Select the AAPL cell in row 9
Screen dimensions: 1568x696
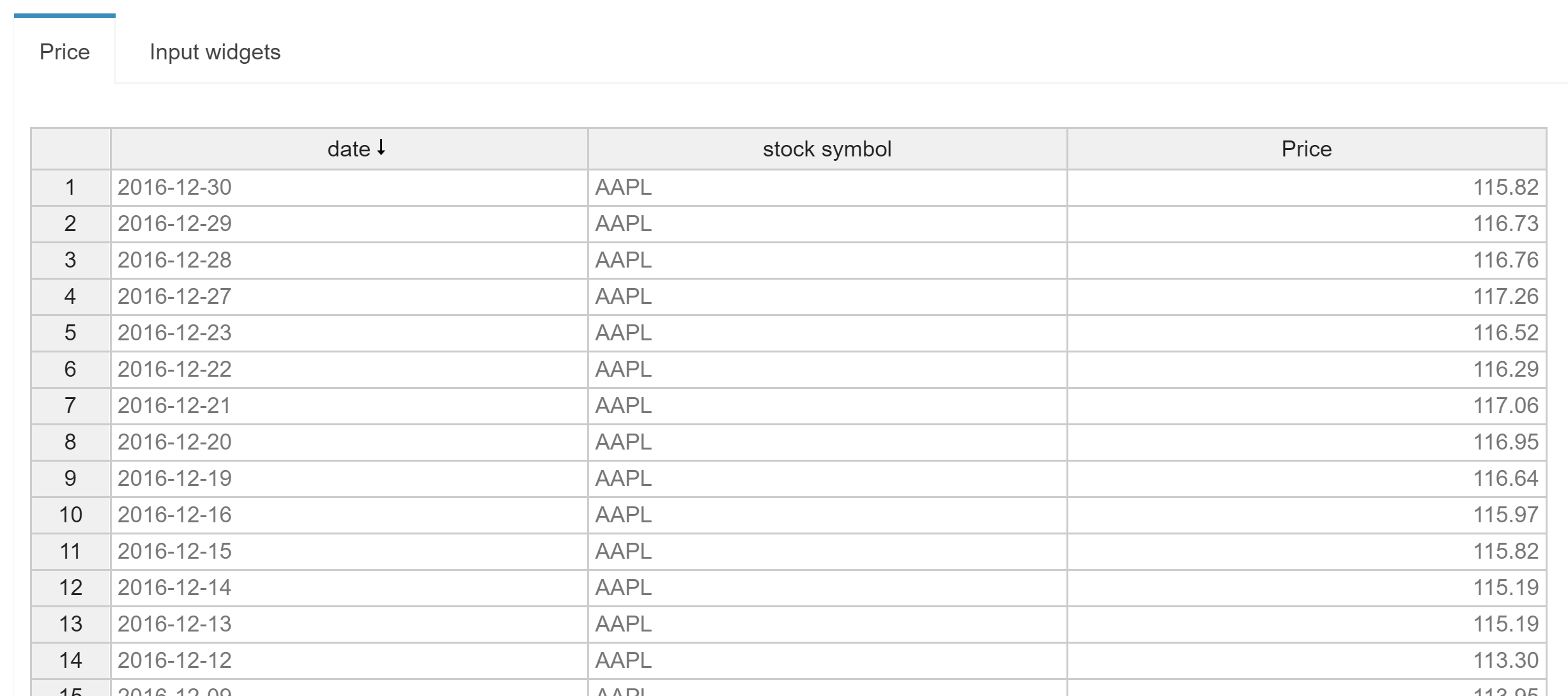624,478
